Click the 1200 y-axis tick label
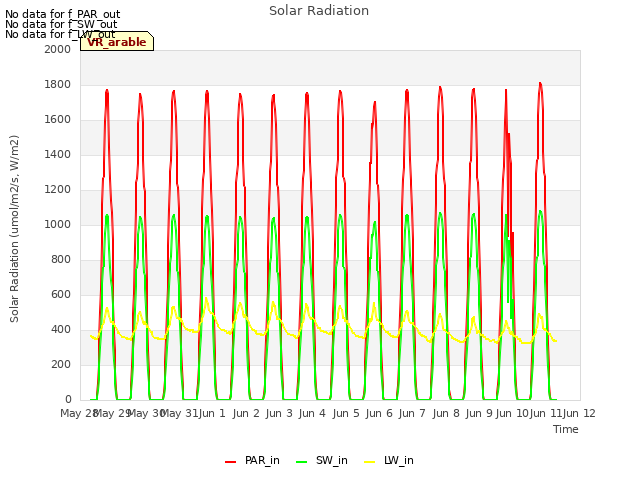This screenshot has height=480, width=640. point(58,189)
